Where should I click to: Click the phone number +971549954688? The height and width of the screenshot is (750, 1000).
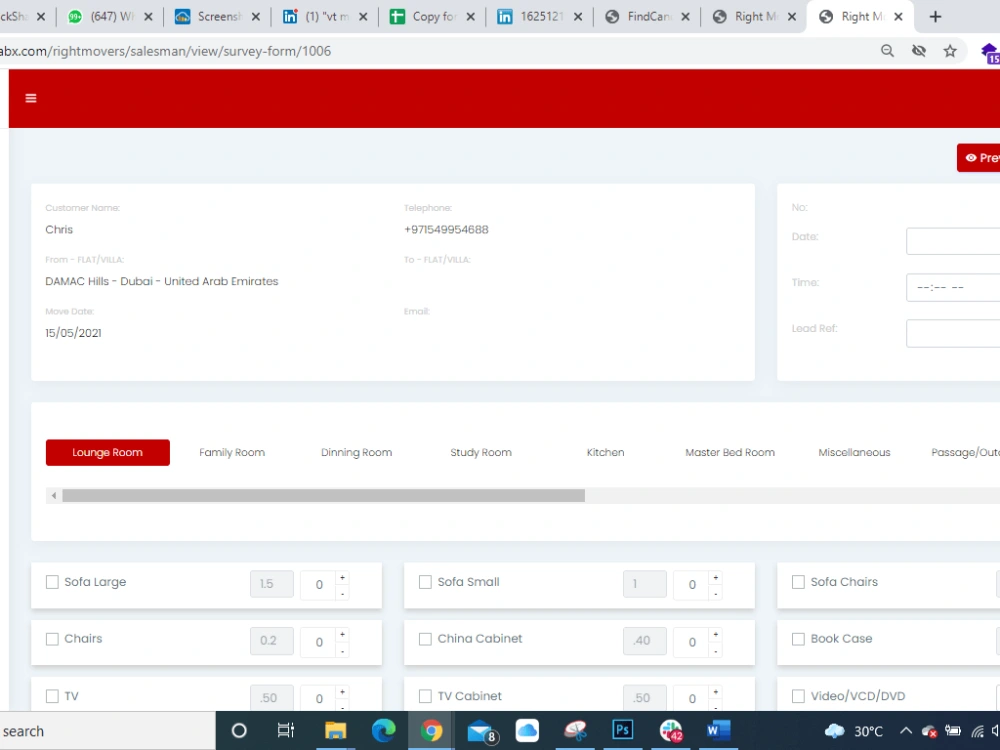pyautogui.click(x=446, y=230)
